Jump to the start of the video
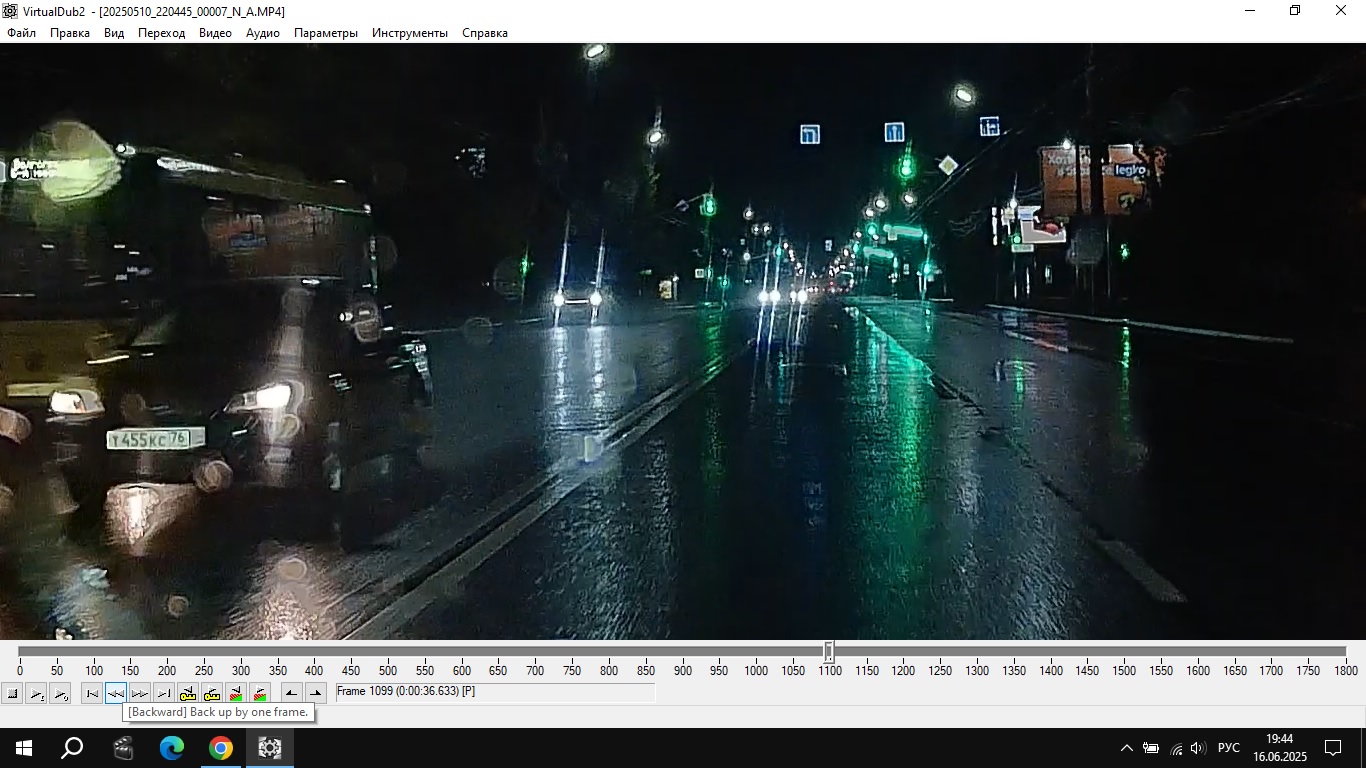The width and height of the screenshot is (1366, 768). click(92, 693)
